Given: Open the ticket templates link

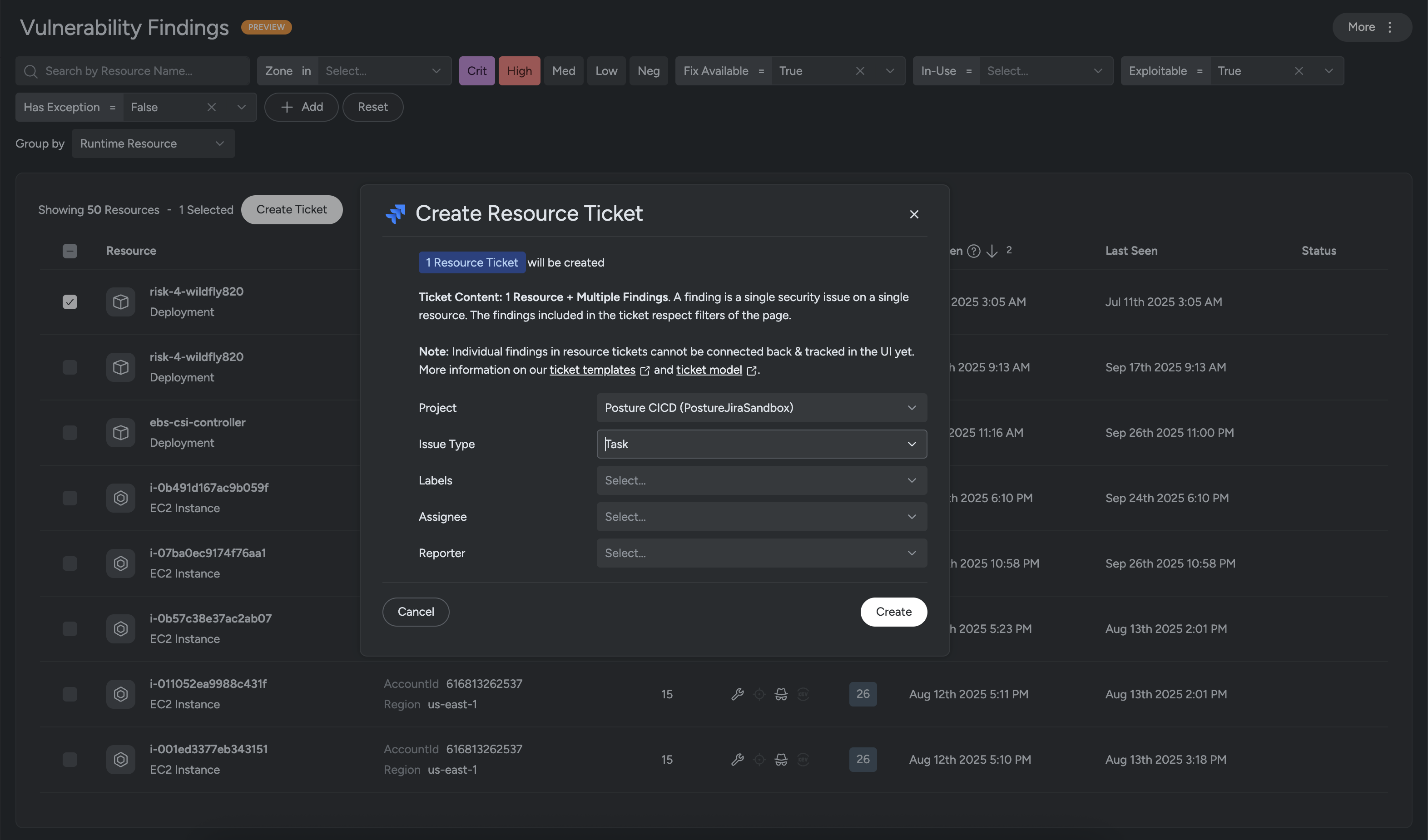Looking at the screenshot, I should pyautogui.click(x=592, y=370).
